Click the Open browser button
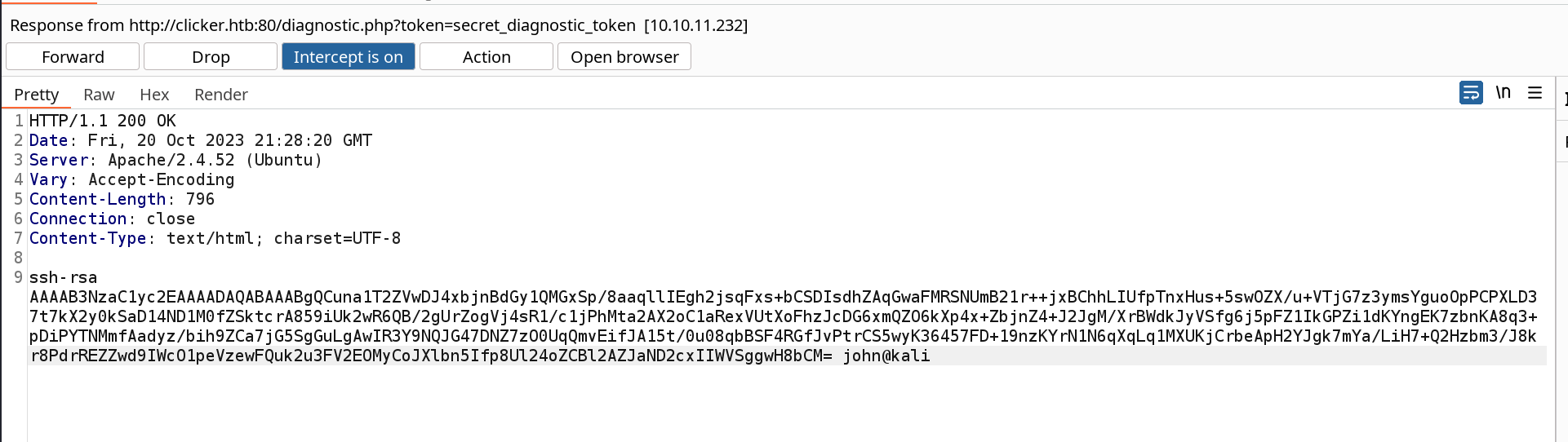This screenshot has height=442, width=1568. pos(624,57)
